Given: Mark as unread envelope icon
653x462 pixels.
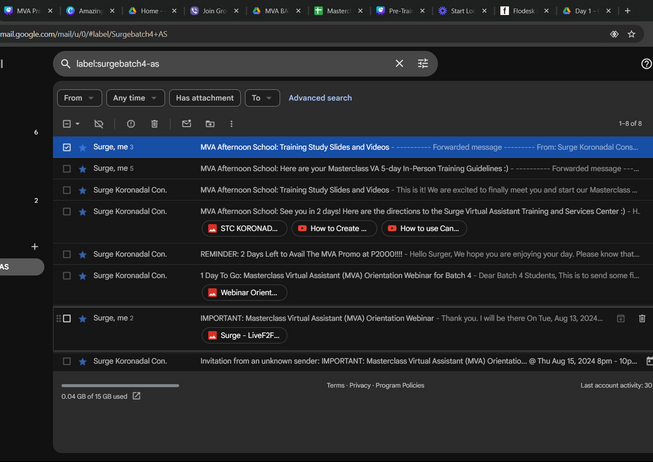Looking at the screenshot, I should point(187,124).
